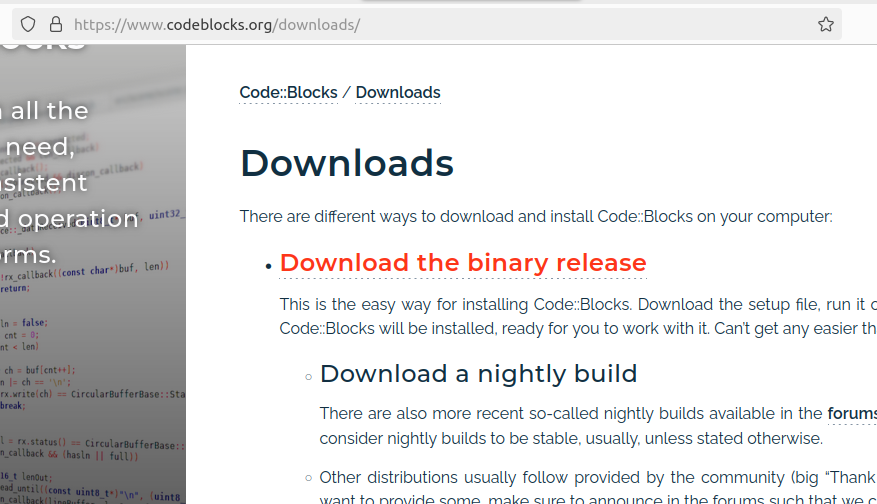The image size is (877, 504).
Task: Open the forums link in nightly build text
Action: 852,413
